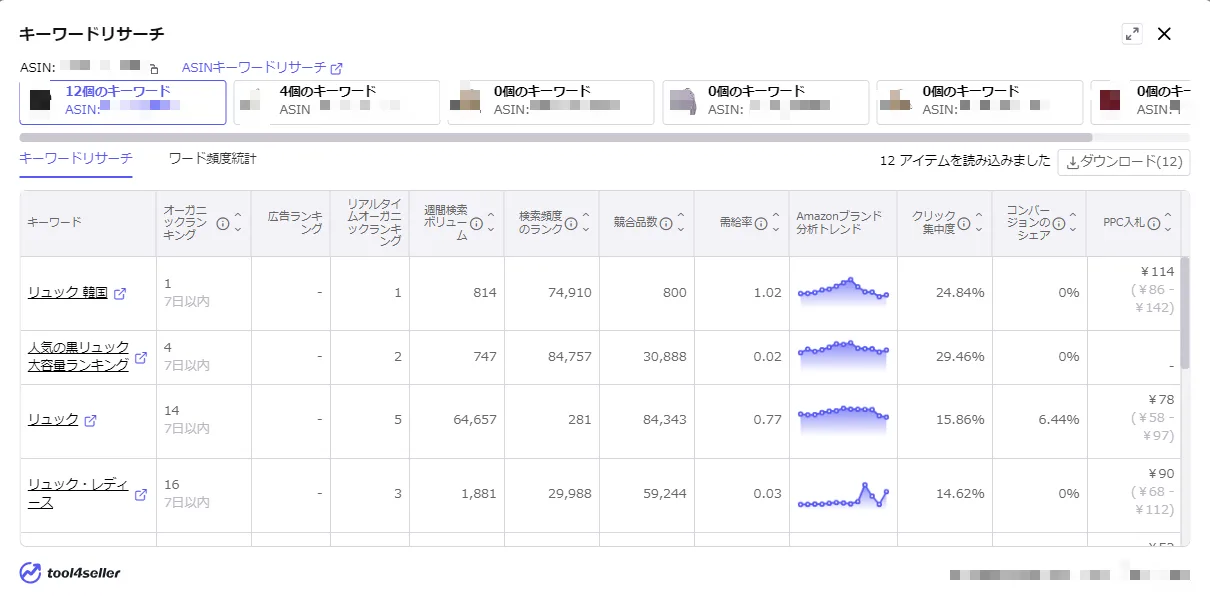The height and width of the screenshot is (609, 1210).
Task: Copy the ASIN with the copy icon
Action: click(154, 69)
